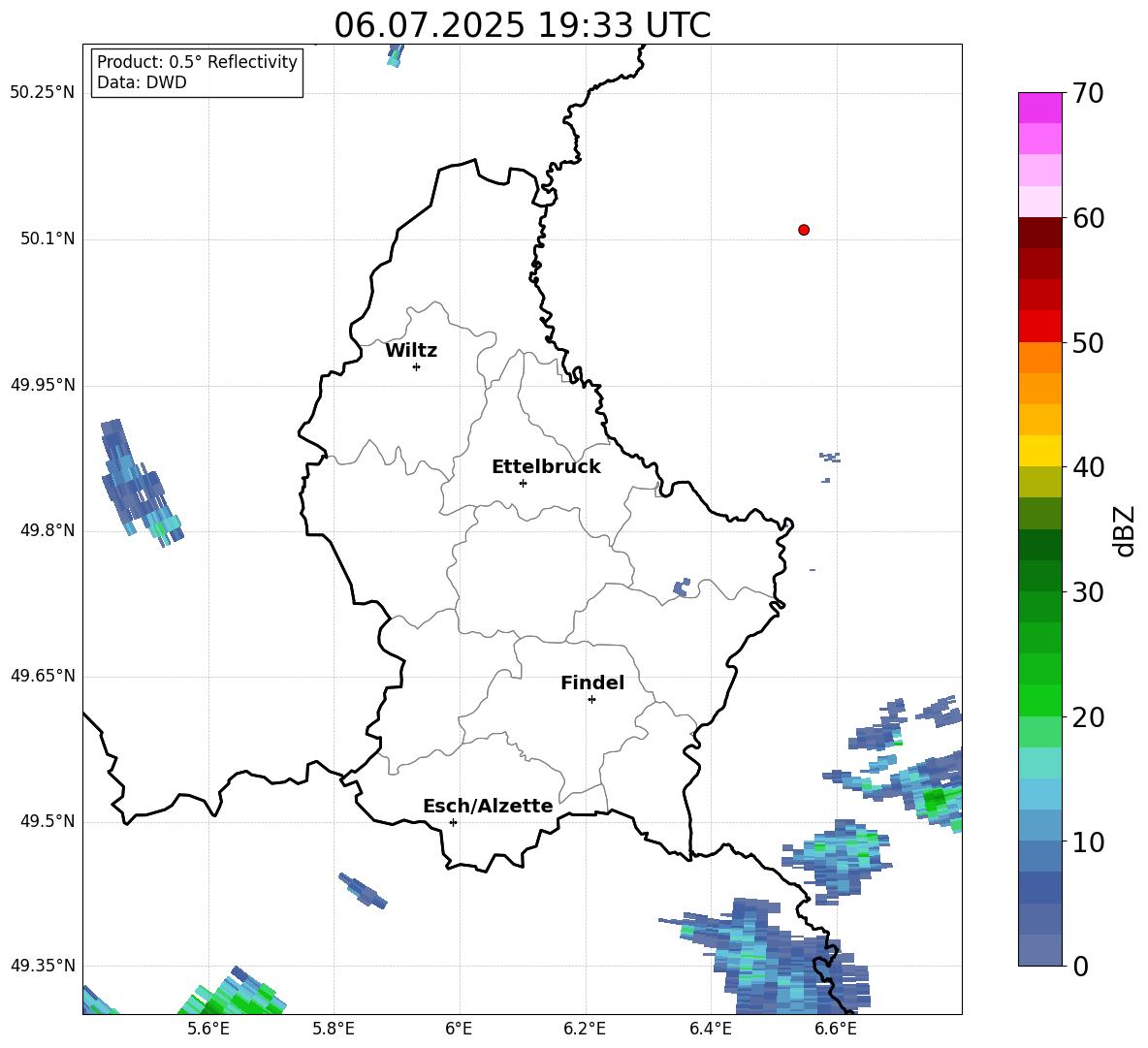Click the 50.25°N latitude label
Screen dimensions: 1148x1048
coord(43,93)
